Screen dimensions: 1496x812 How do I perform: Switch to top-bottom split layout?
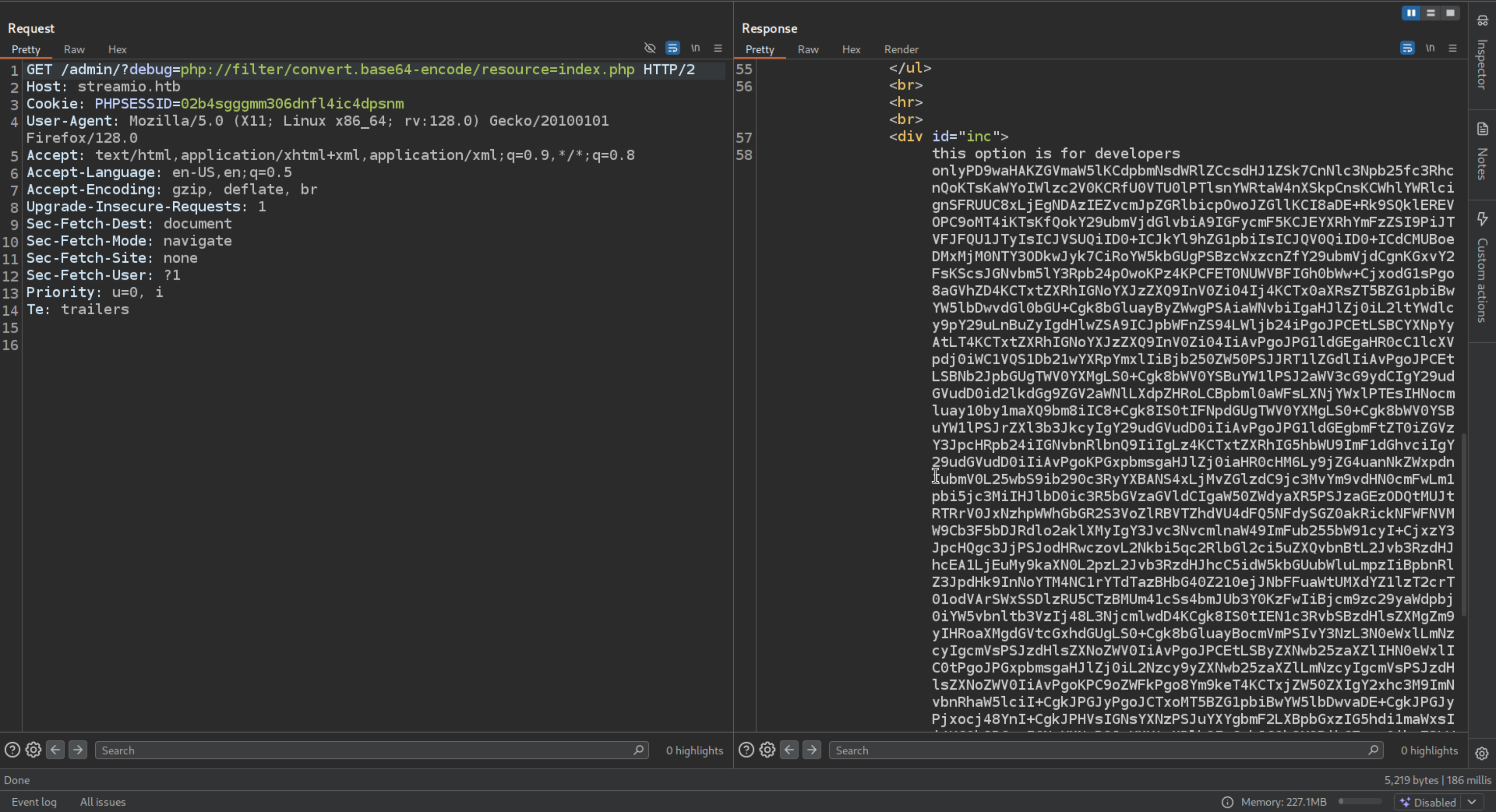(1431, 13)
